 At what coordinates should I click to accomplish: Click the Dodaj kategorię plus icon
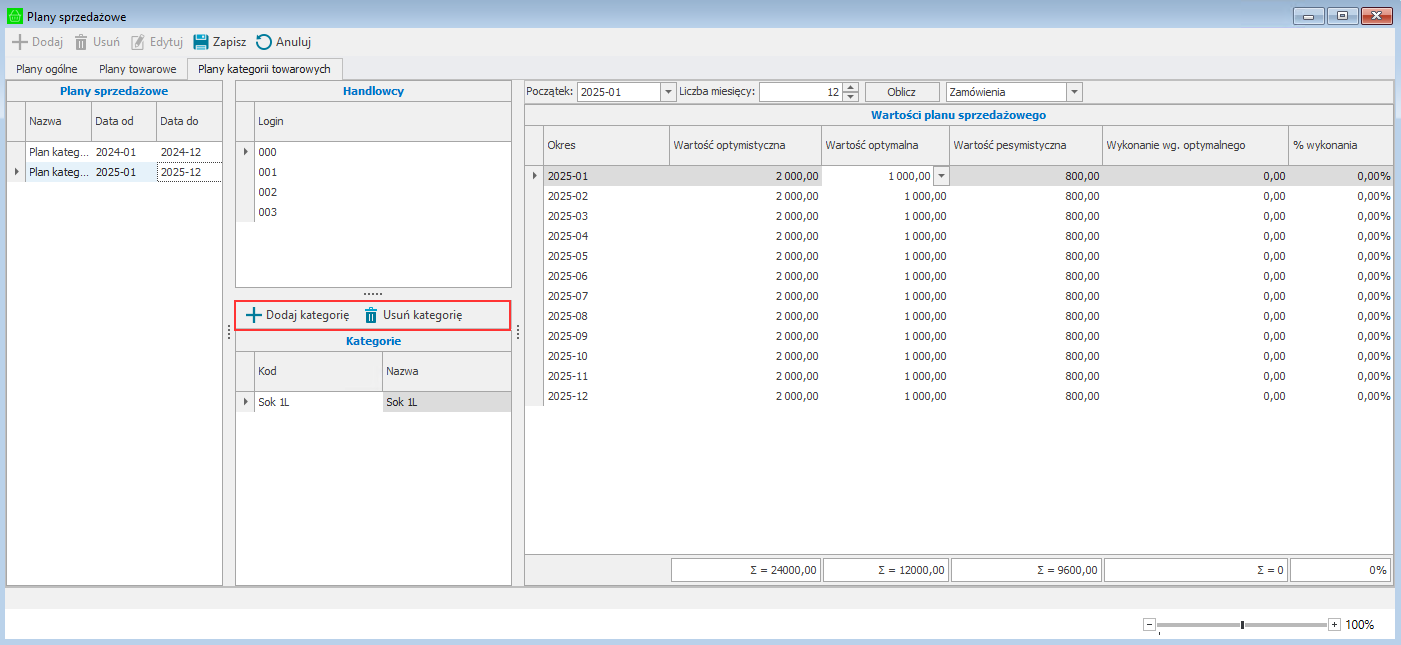(254, 315)
